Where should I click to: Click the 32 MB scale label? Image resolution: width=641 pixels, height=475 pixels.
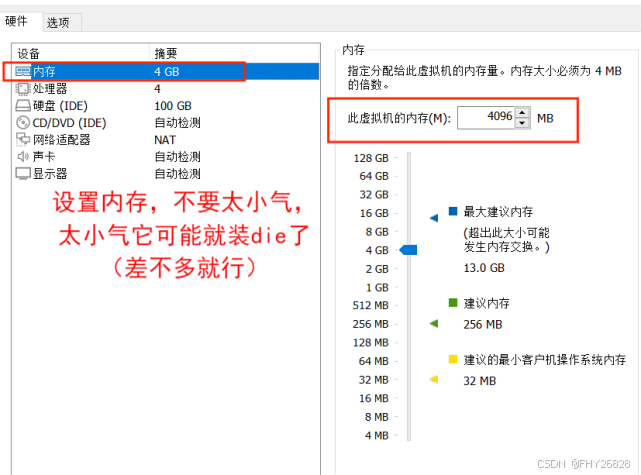coord(374,380)
